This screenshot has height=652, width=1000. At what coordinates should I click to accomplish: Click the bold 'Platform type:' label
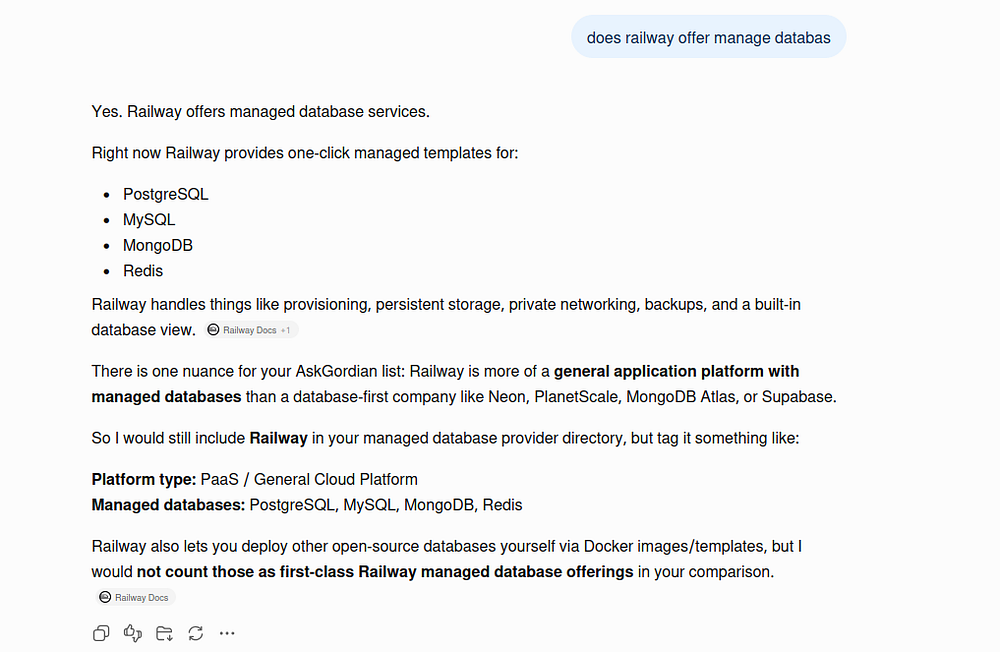coord(143,479)
